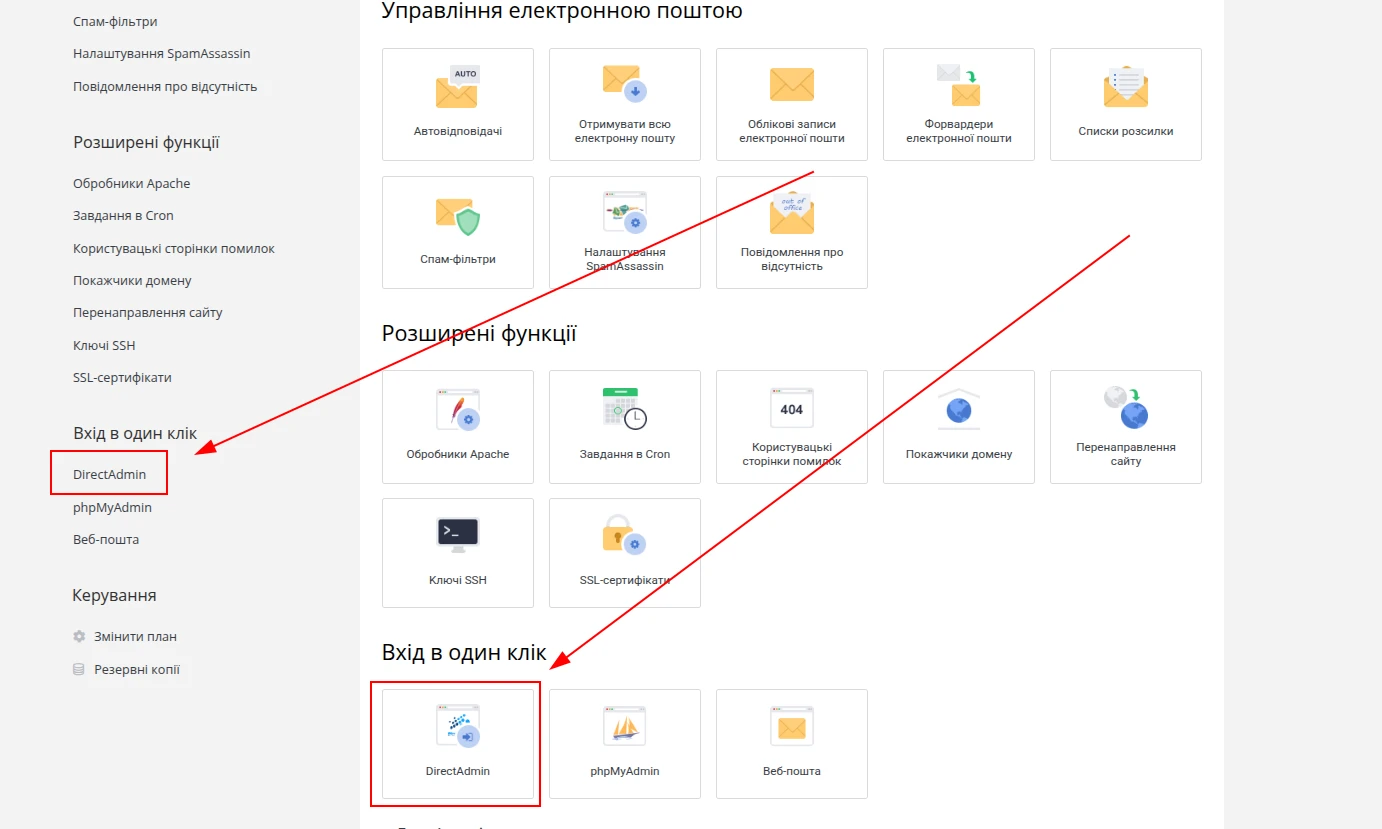This screenshot has height=829, width=1382.
Task: Click the Отримувати всю електронну пошту icon
Action: tap(625, 84)
